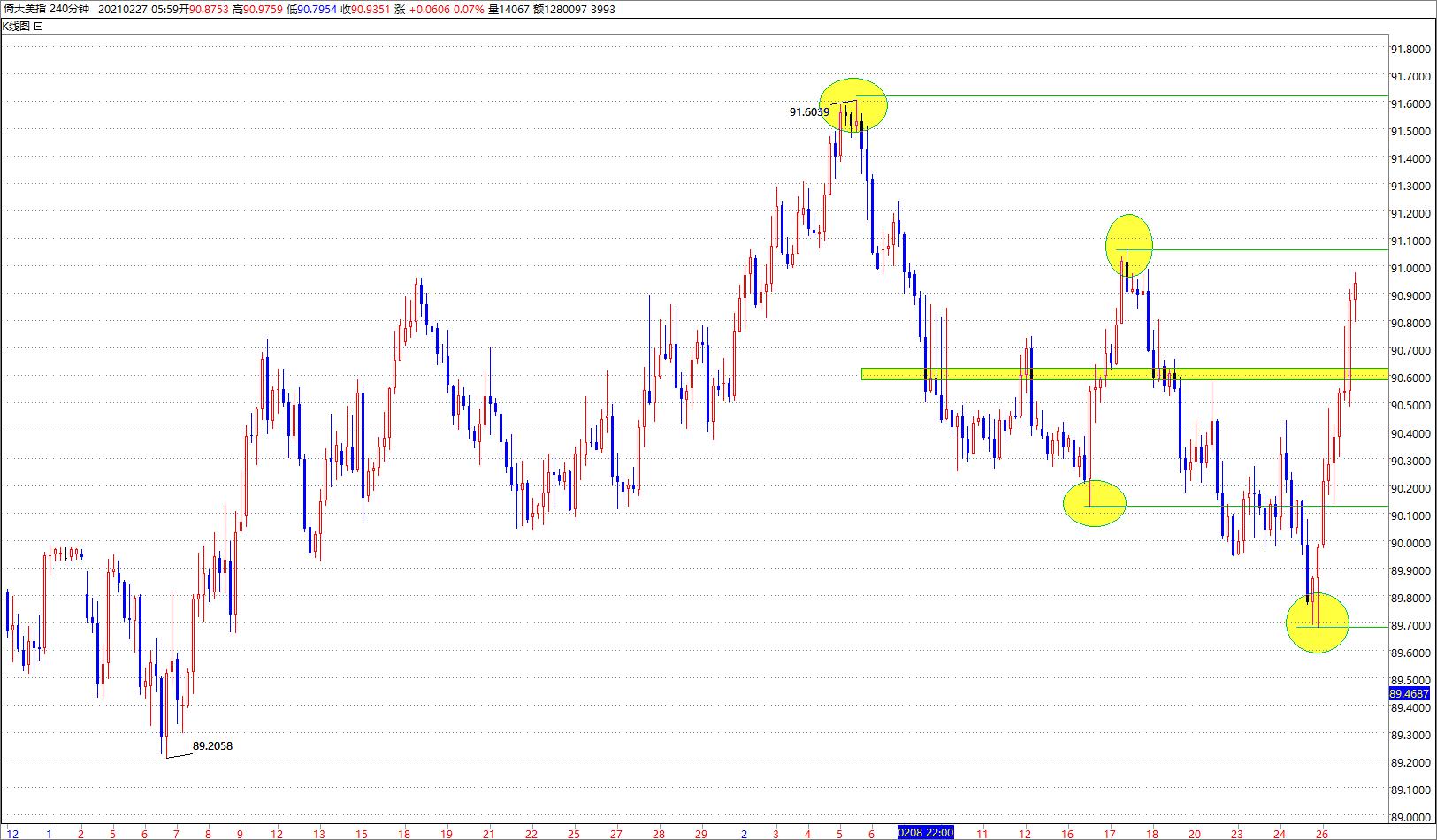Click the turnover value 1280097
Viewport: 1437px width, 840px height.
tap(564, 9)
